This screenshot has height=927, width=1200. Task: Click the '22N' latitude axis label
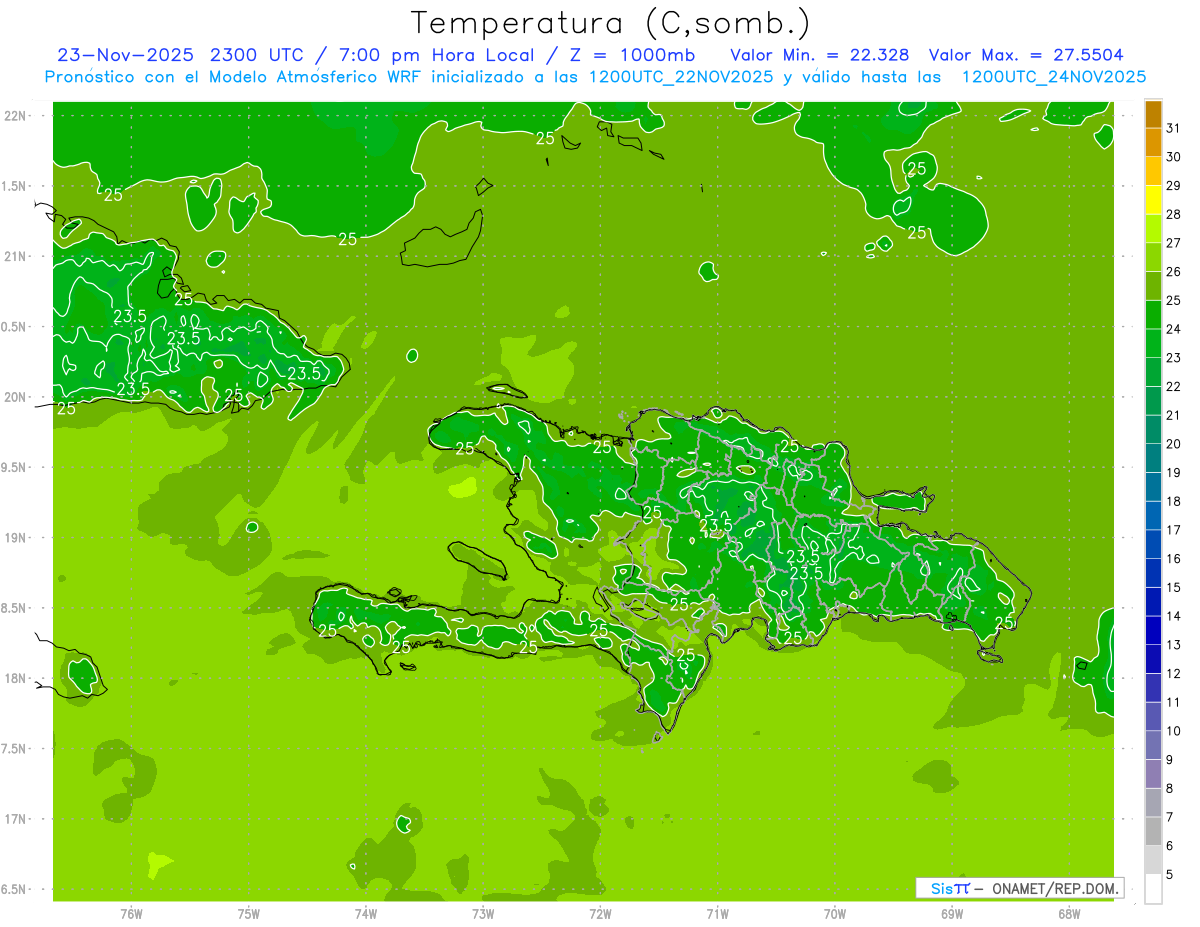click(x=15, y=115)
